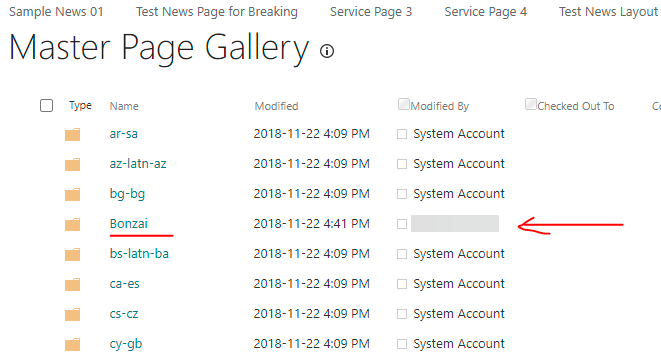The width and height of the screenshot is (661, 362).
Task: Tick the presence checkbox in bg-bg row
Action: click(x=402, y=194)
